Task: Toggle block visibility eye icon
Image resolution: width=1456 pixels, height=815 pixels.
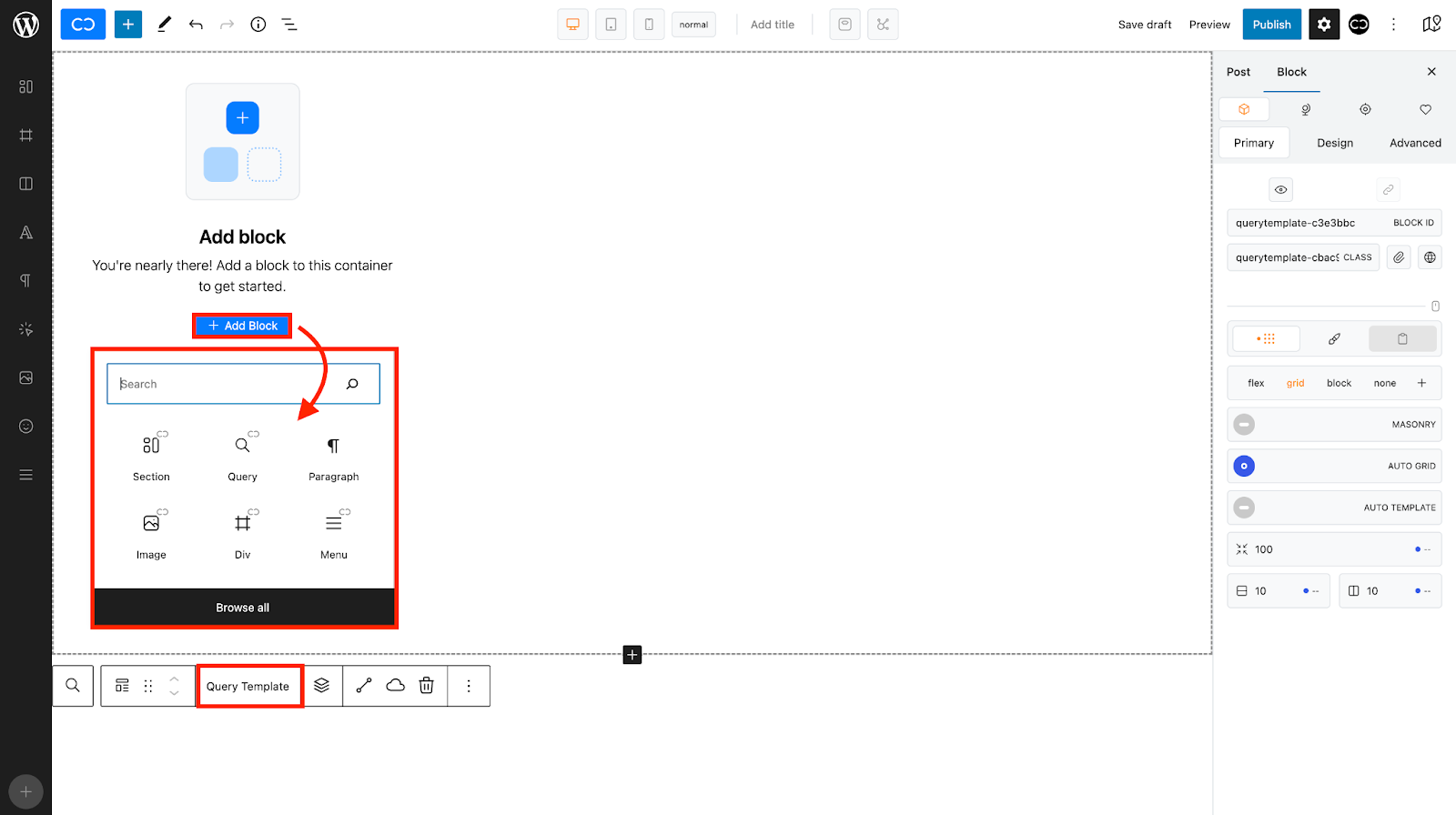Action: pyautogui.click(x=1280, y=190)
